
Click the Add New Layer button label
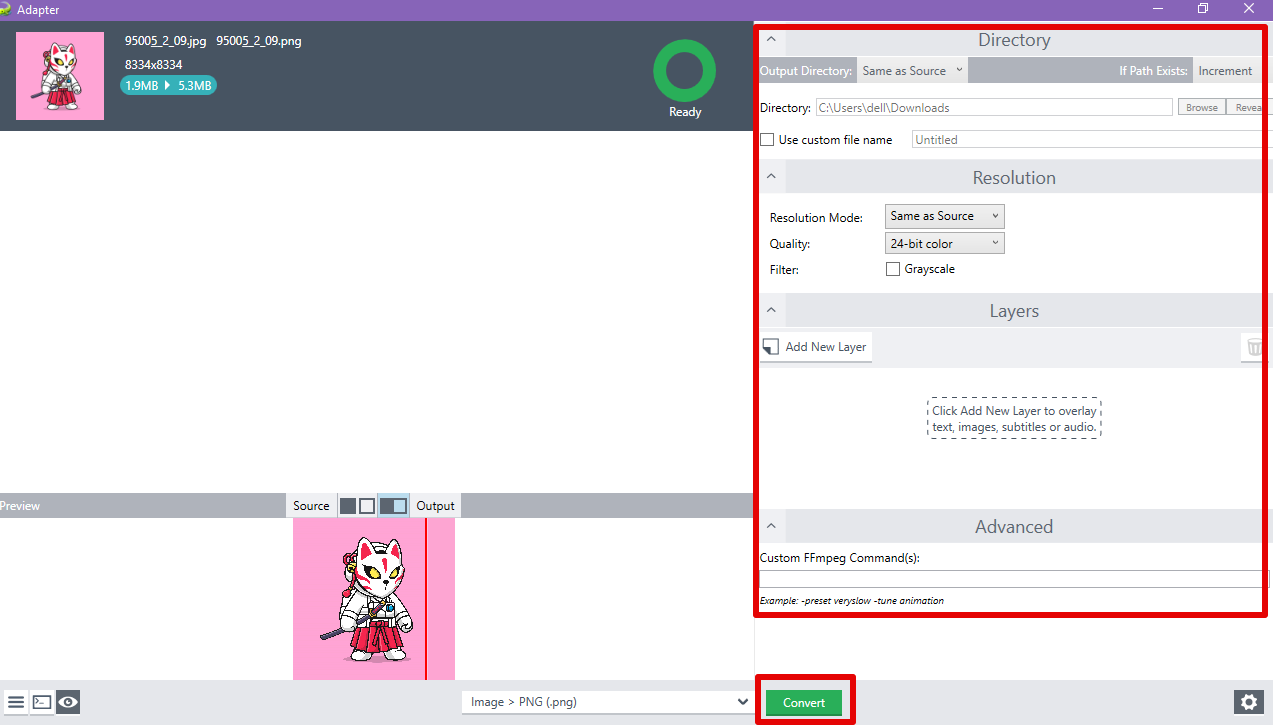tap(826, 347)
